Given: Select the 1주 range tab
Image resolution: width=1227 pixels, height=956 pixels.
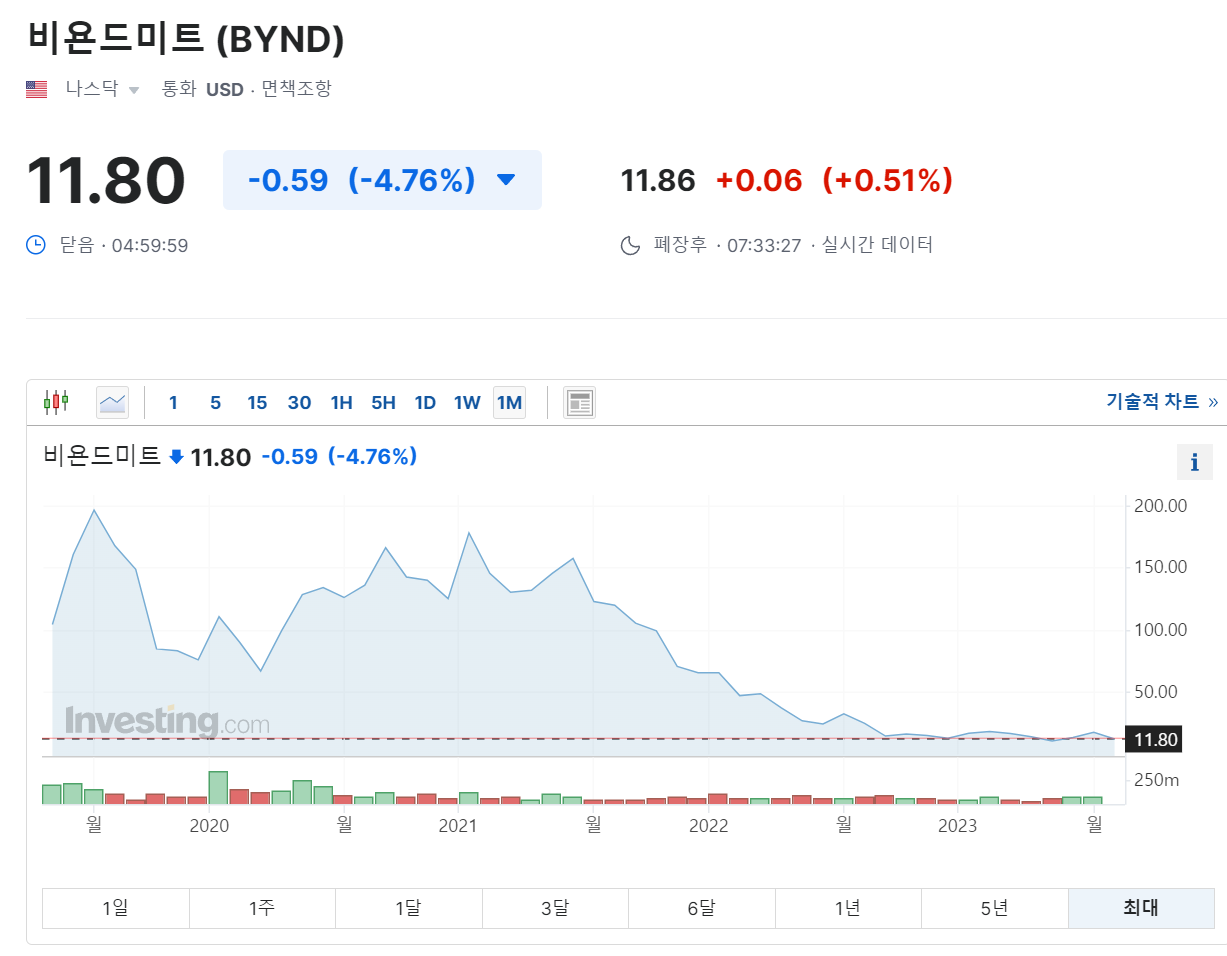Looking at the screenshot, I should click(x=262, y=908).
